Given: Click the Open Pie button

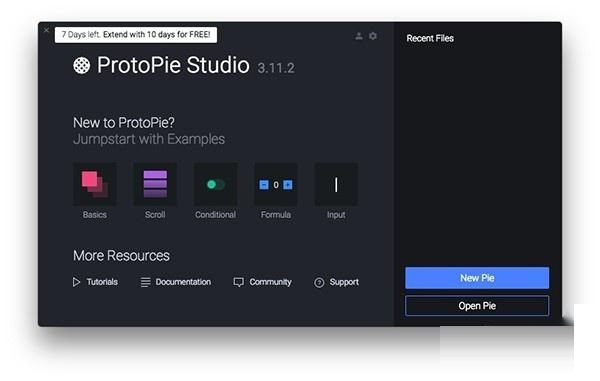Looking at the screenshot, I should [x=477, y=306].
